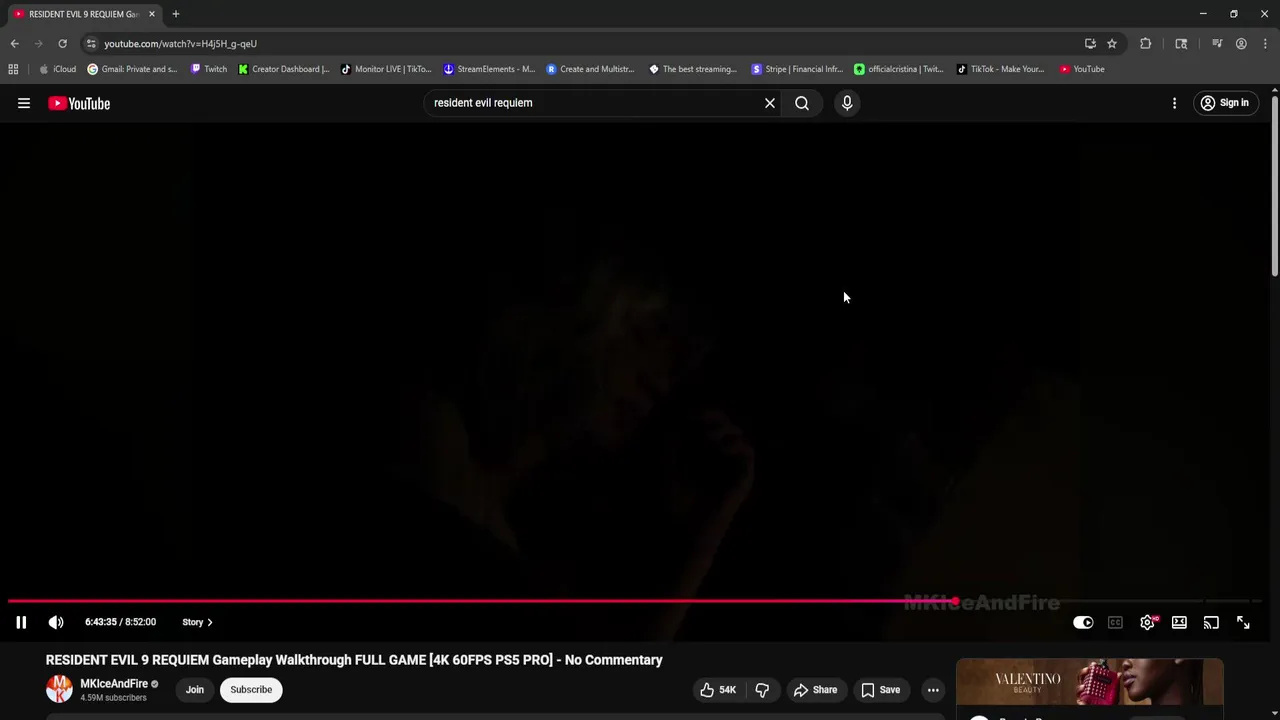
Task: Open the MKIceAndFire channel avatar
Action: (x=59, y=689)
